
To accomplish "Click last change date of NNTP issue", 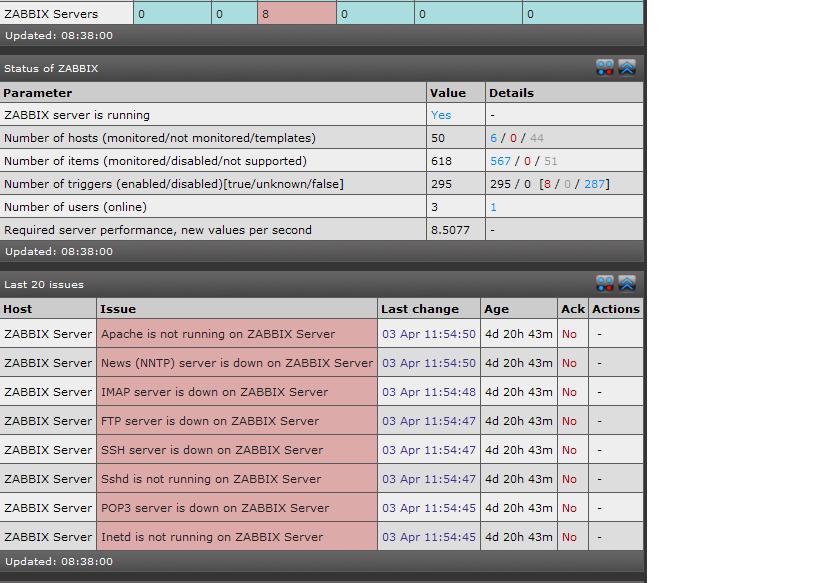I will [429, 363].
